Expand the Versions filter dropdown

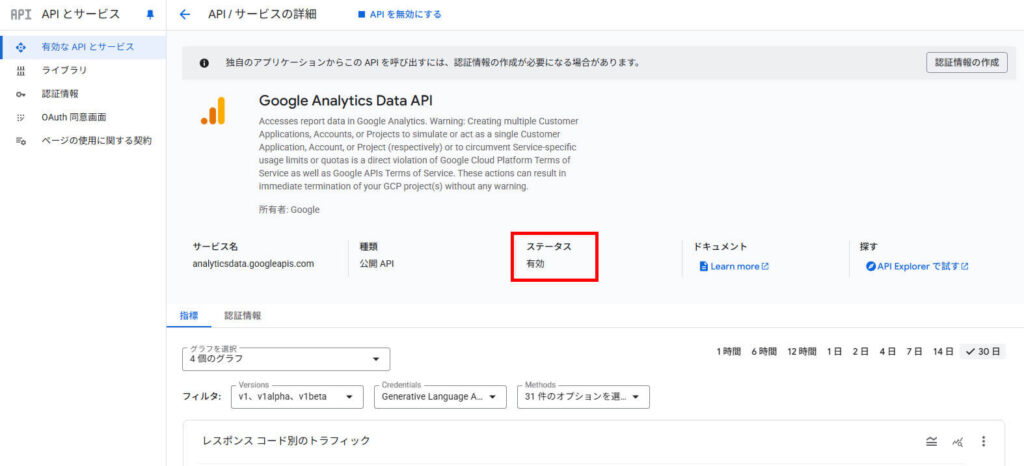click(297, 397)
